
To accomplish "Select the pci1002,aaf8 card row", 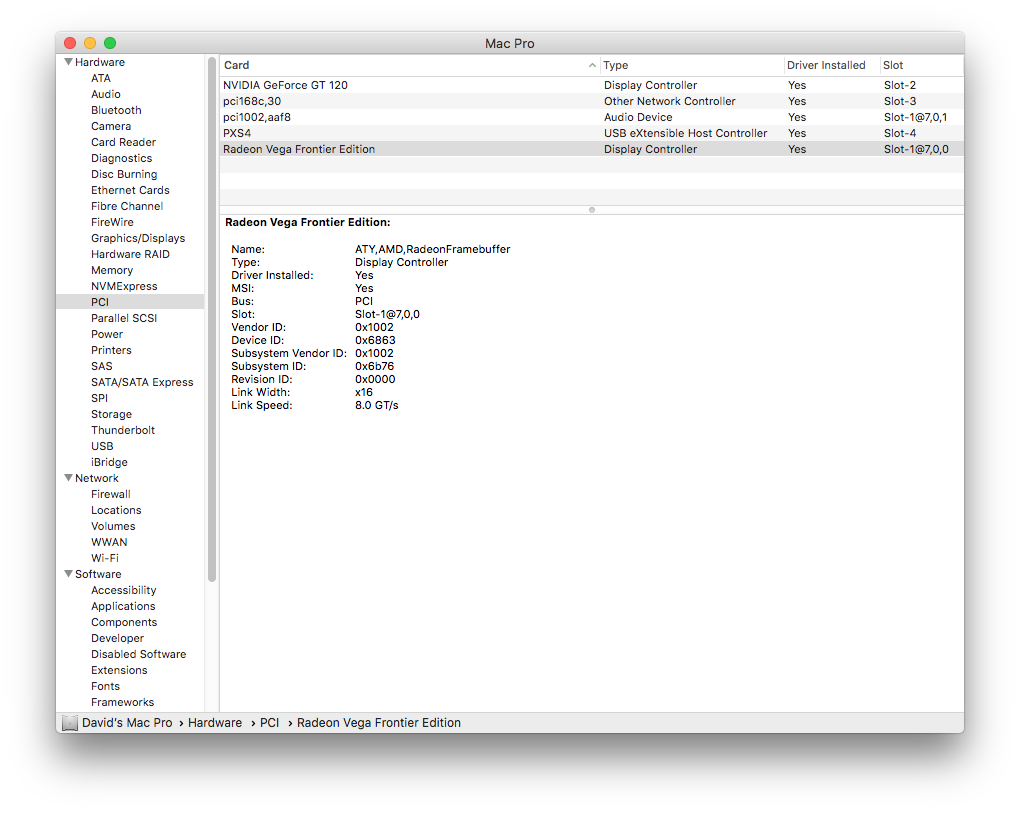I will [x=592, y=117].
